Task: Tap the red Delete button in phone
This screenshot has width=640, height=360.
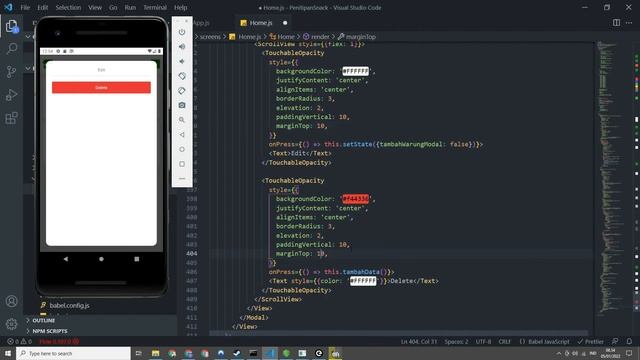Action: click(x=101, y=87)
